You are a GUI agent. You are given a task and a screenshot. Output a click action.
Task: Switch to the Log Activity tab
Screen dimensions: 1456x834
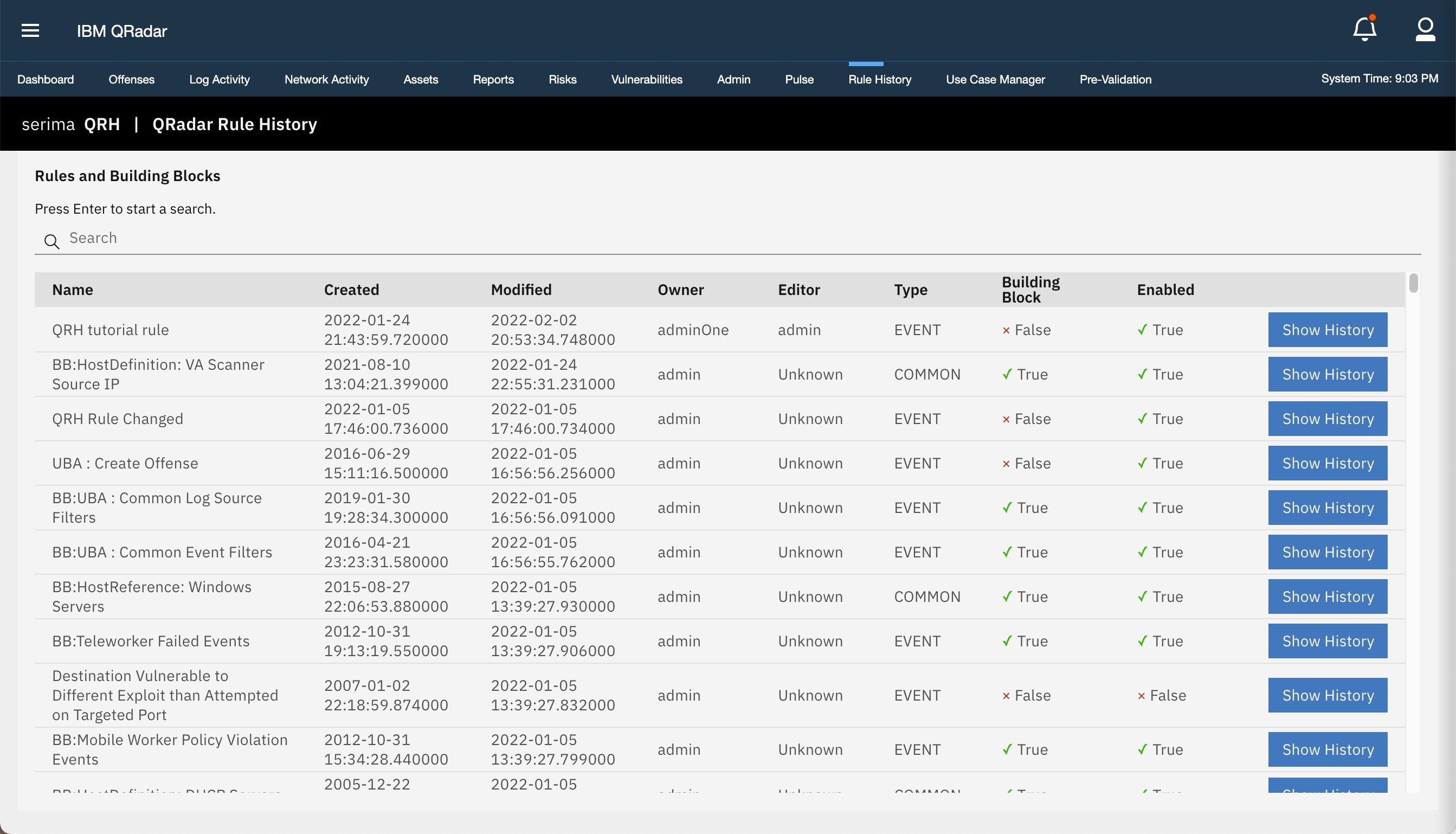click(218, 79)
